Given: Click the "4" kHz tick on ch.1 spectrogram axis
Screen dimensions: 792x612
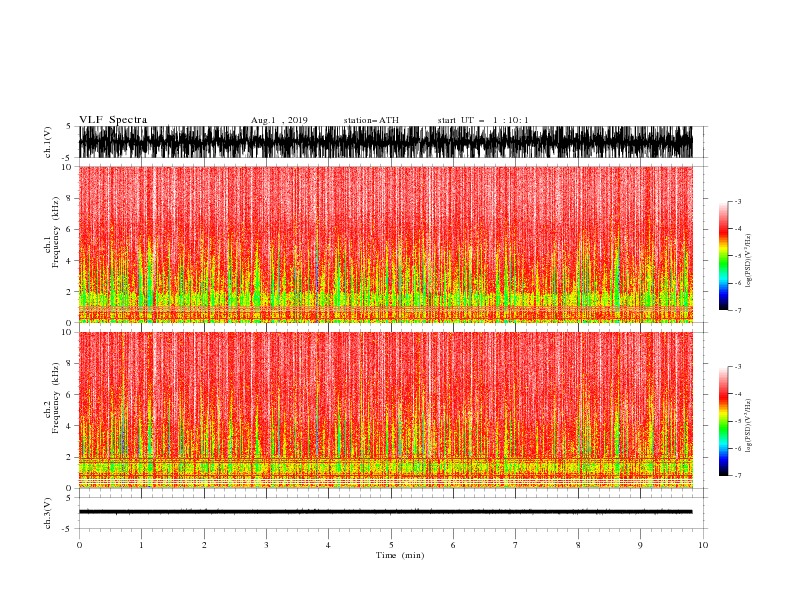Looking at the screenshot, I should 69,261.
